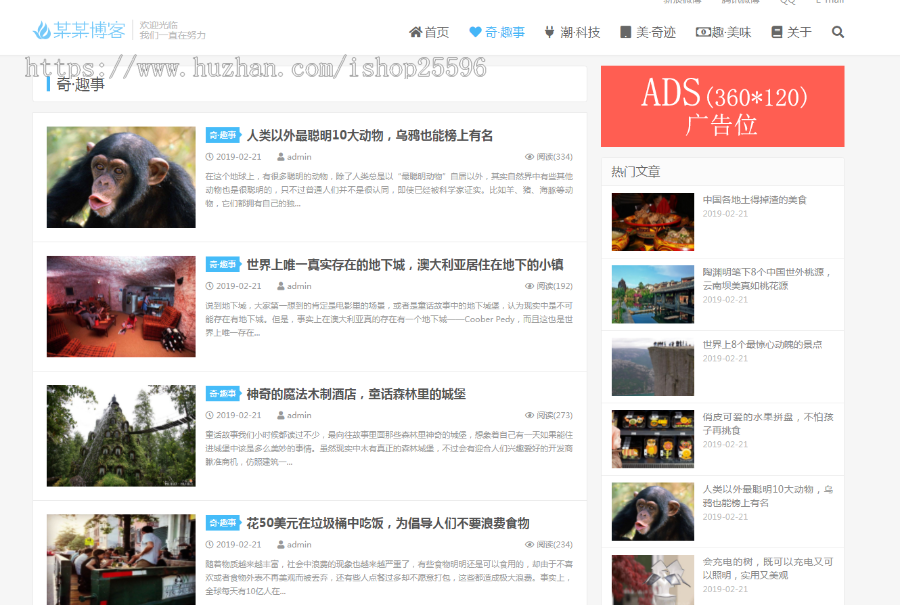Open article 神奇的魔法木制酒店 title
Screen dimensions: 900x605
(x=356, y=394)
